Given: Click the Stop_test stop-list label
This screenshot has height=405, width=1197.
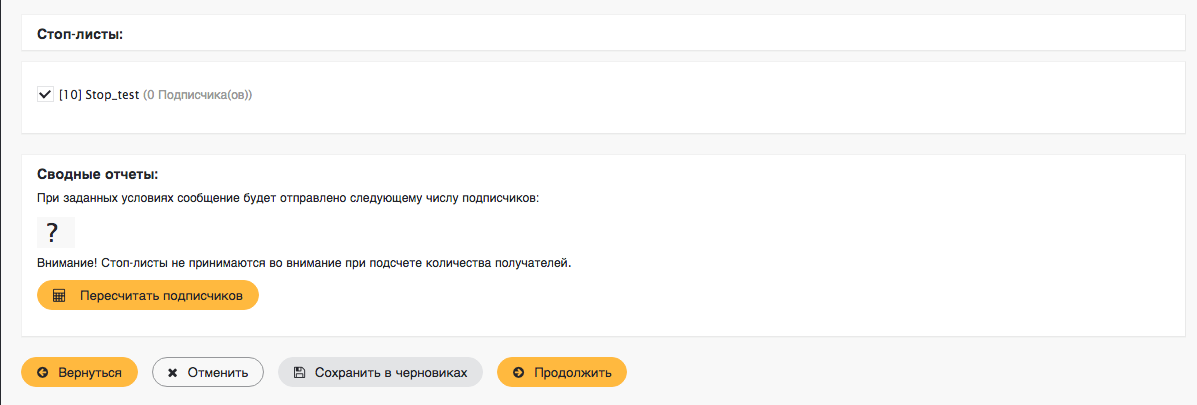Looking at the screenshot, I should click(112, 95).
